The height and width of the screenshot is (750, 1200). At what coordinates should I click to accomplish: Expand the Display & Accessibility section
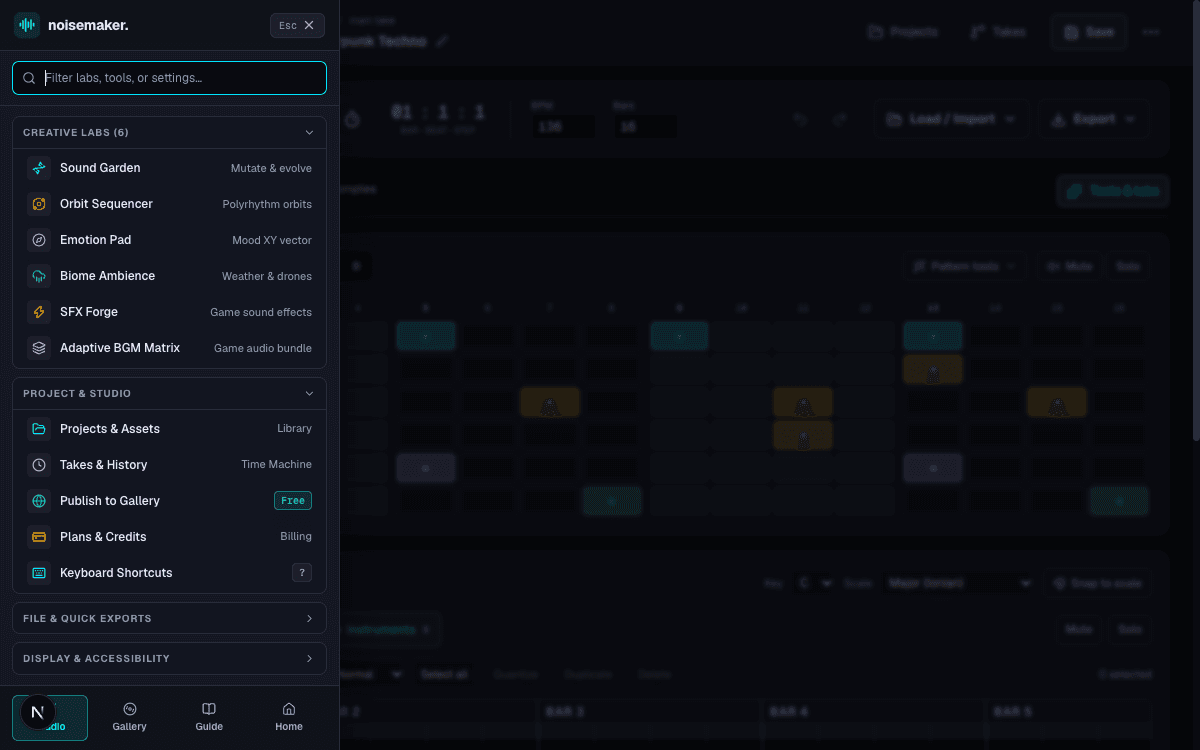coord(169,658)
